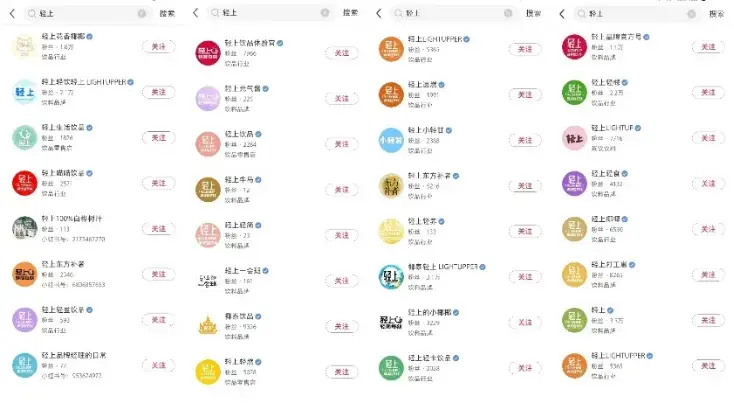Screen dimensions: 734x410
Task: Tap the light-blue 小轻甘 circular avatar
Action: coord(391,140)
